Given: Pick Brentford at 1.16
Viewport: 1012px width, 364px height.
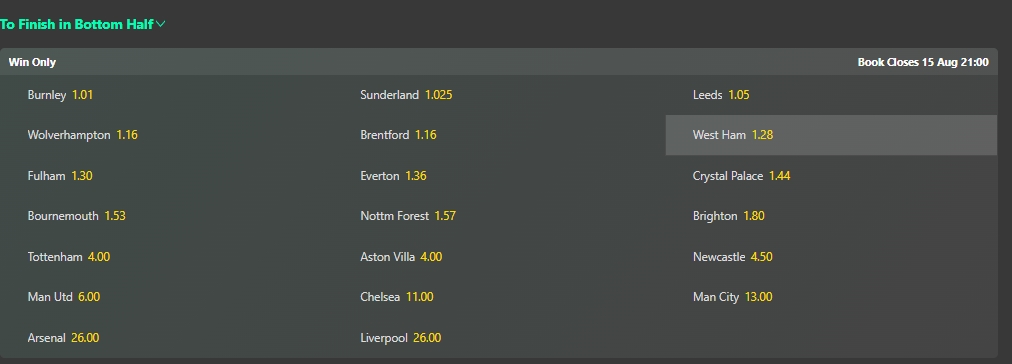Looking at the screenshot, I should click(499, 135).
